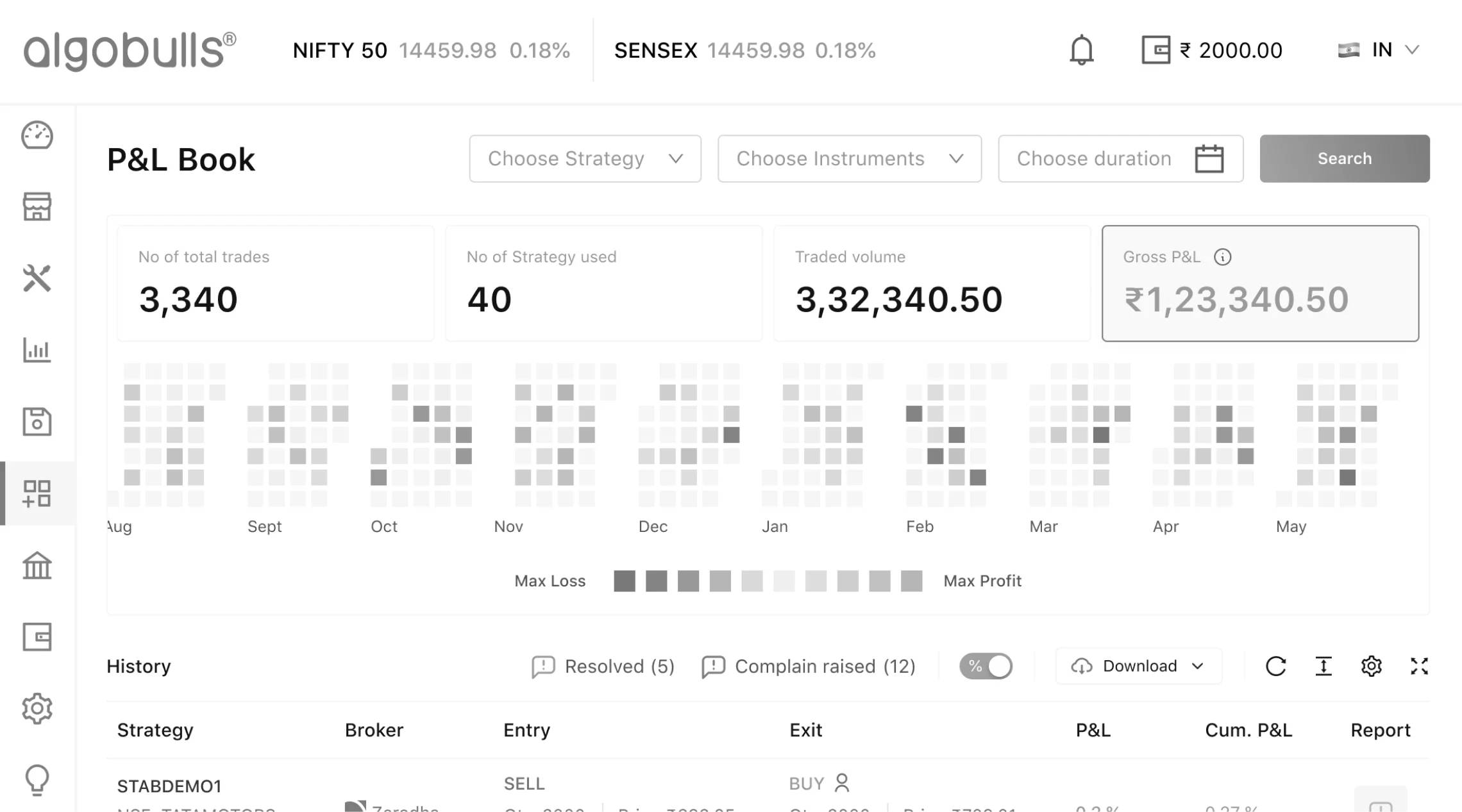Screen dimensions: 1462x812
Task: Open the analytics/chart icon
Action: 37,350
